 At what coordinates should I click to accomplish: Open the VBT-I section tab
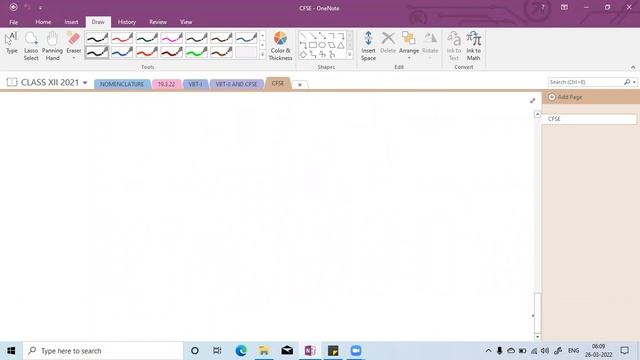(x=196, y=84)
